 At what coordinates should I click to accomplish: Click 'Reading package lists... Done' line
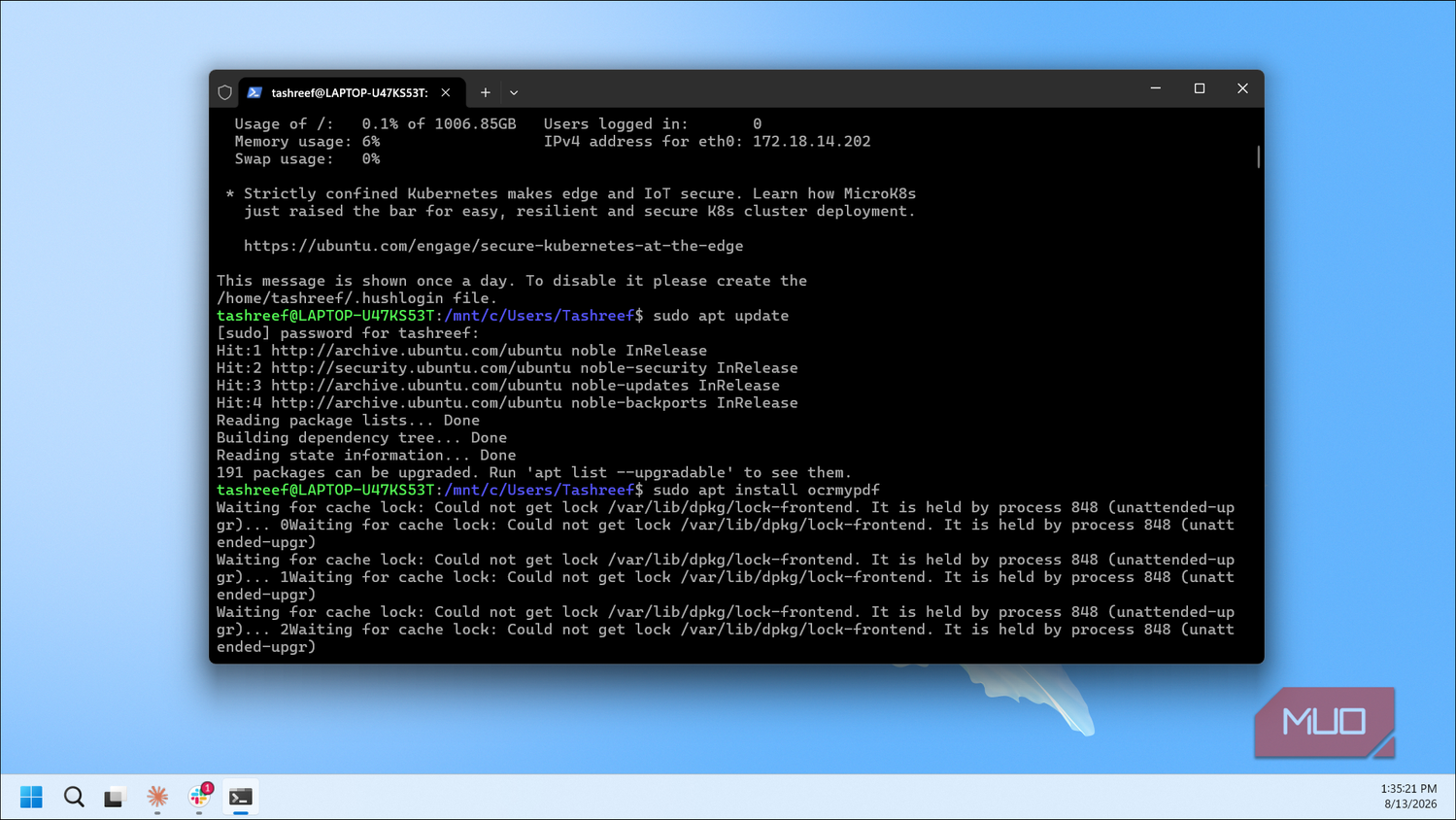[x=348, y=421]
